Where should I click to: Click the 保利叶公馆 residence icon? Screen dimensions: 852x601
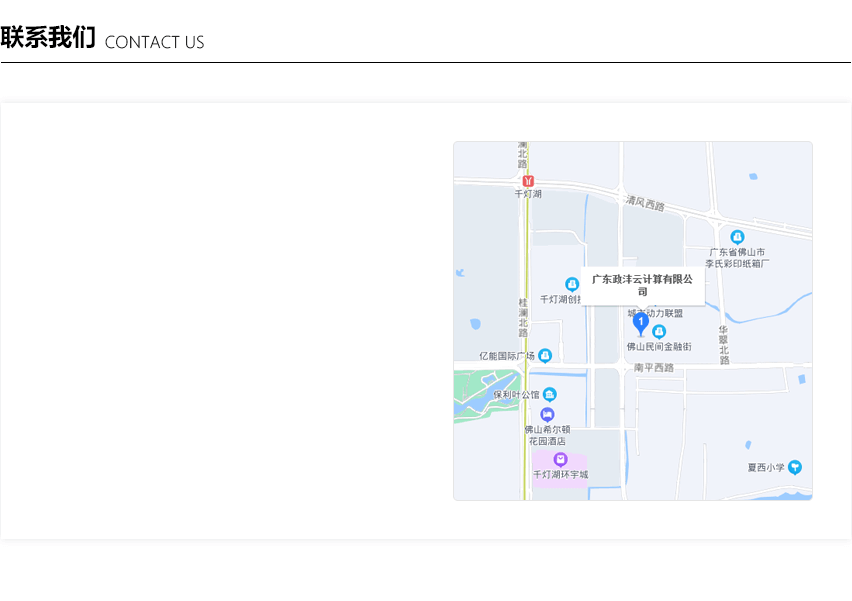click(550, 395)
